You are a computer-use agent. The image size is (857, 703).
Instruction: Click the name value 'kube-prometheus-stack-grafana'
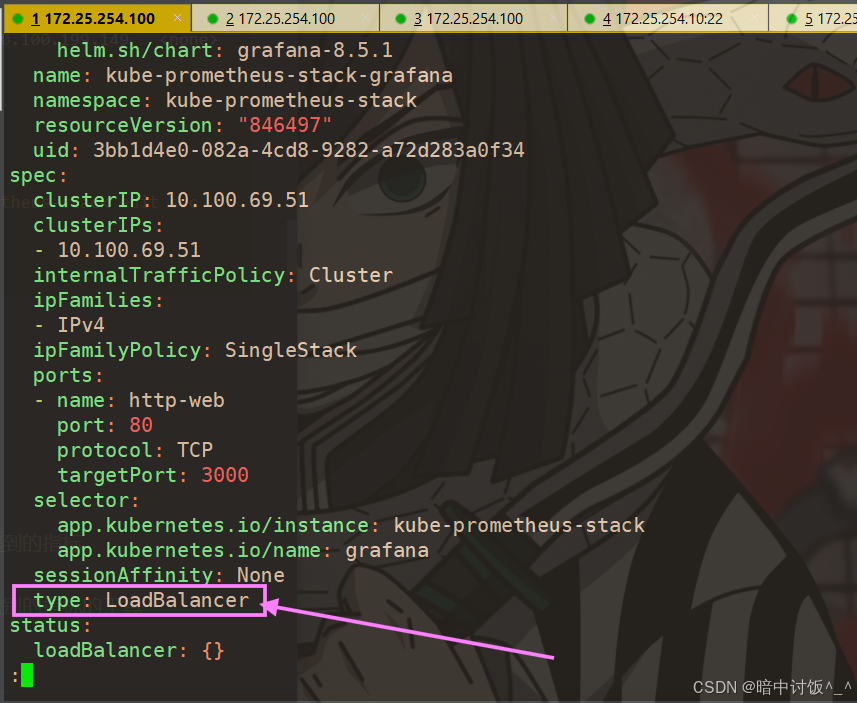[279, 75]
